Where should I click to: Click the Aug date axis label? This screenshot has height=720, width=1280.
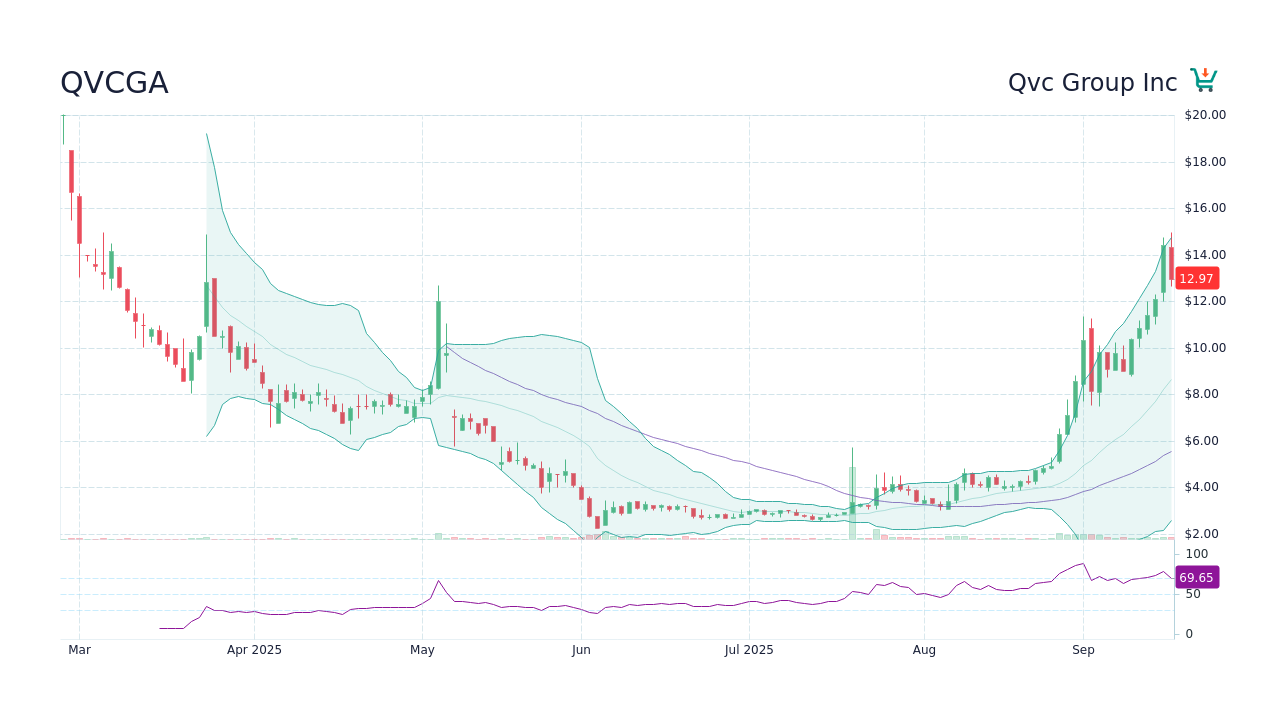click(924, 650)
